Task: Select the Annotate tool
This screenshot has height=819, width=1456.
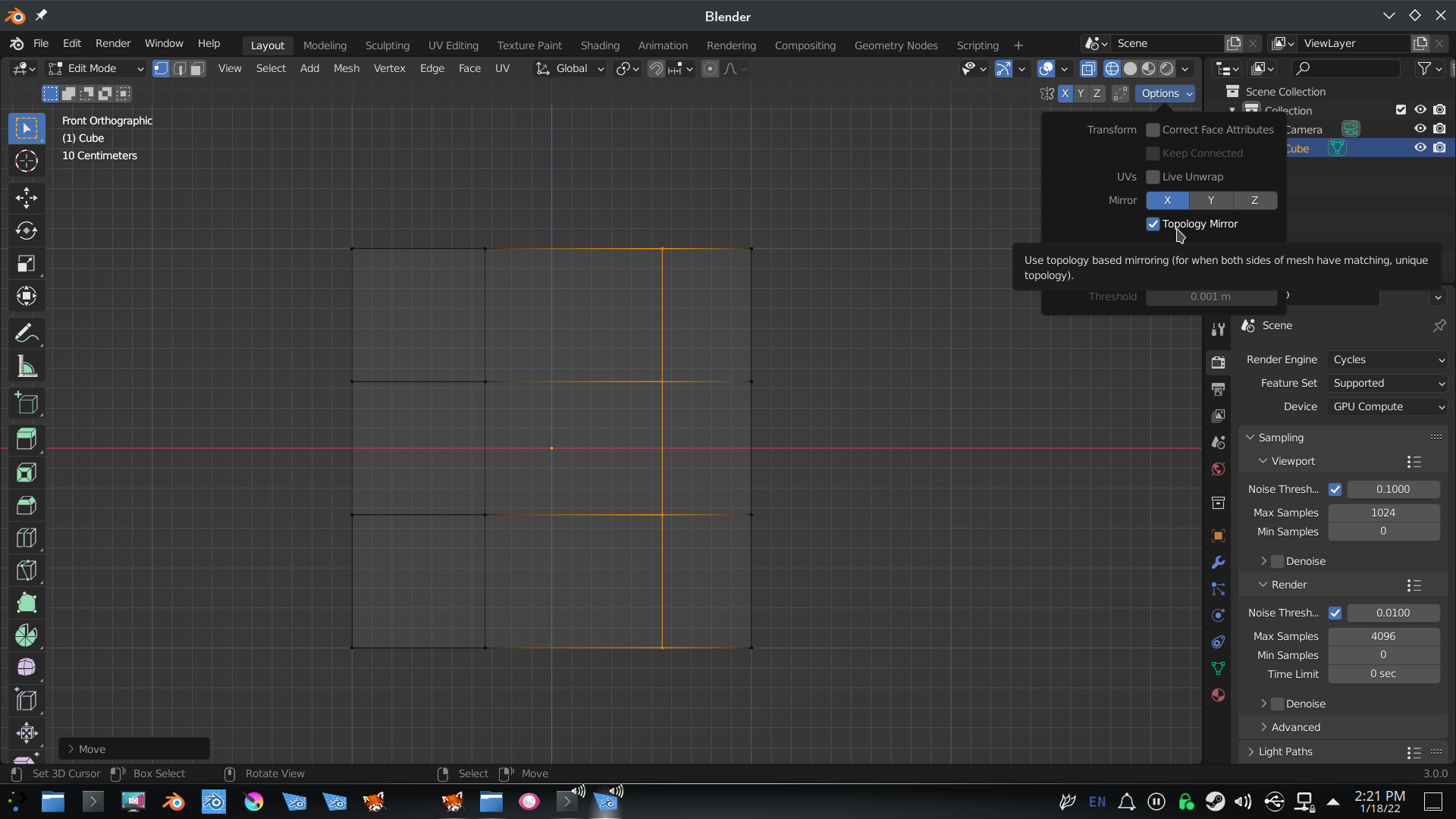Action: [x=27, y=333]
